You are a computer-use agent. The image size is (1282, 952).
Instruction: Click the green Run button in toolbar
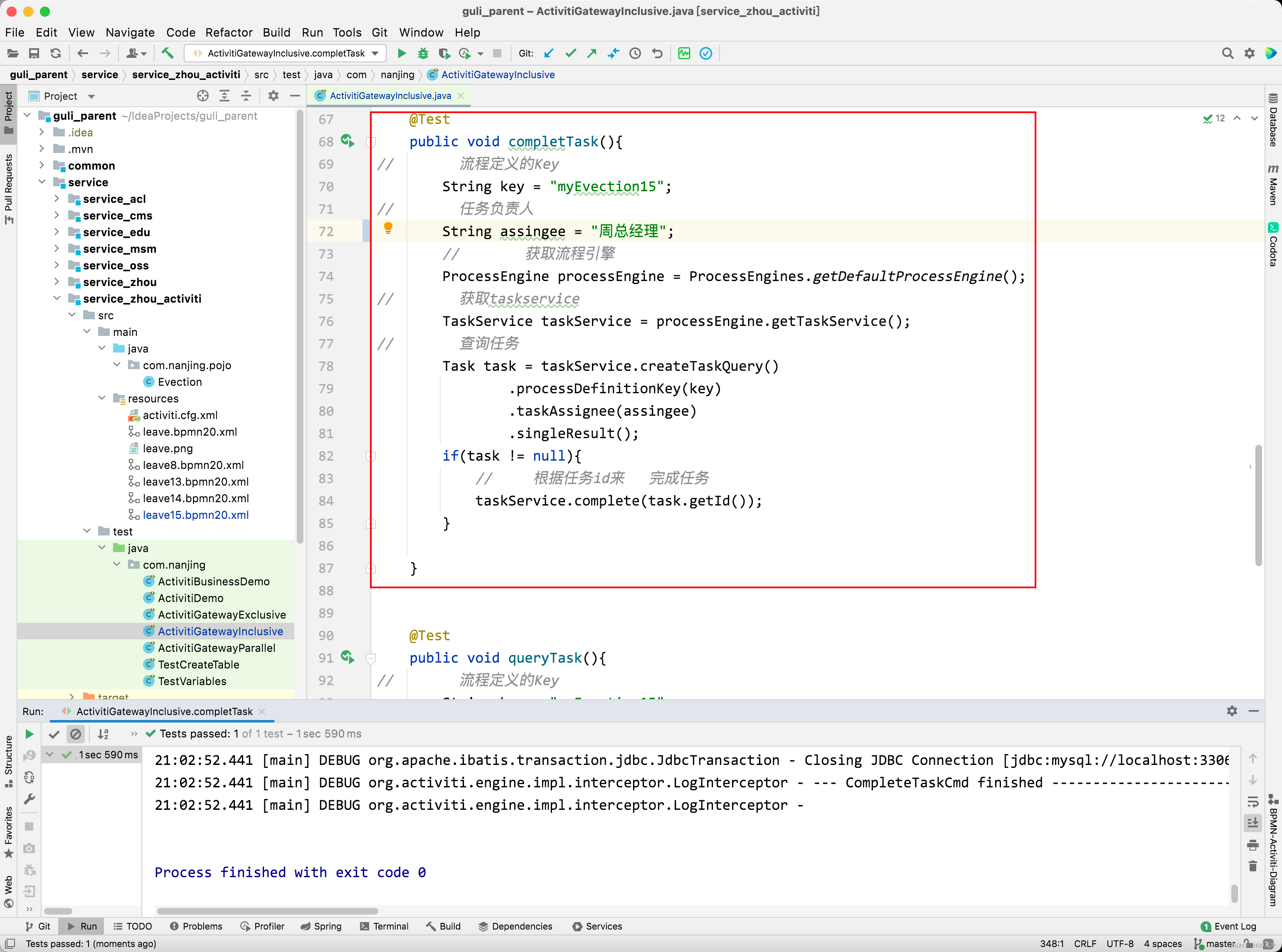point(402,54)
